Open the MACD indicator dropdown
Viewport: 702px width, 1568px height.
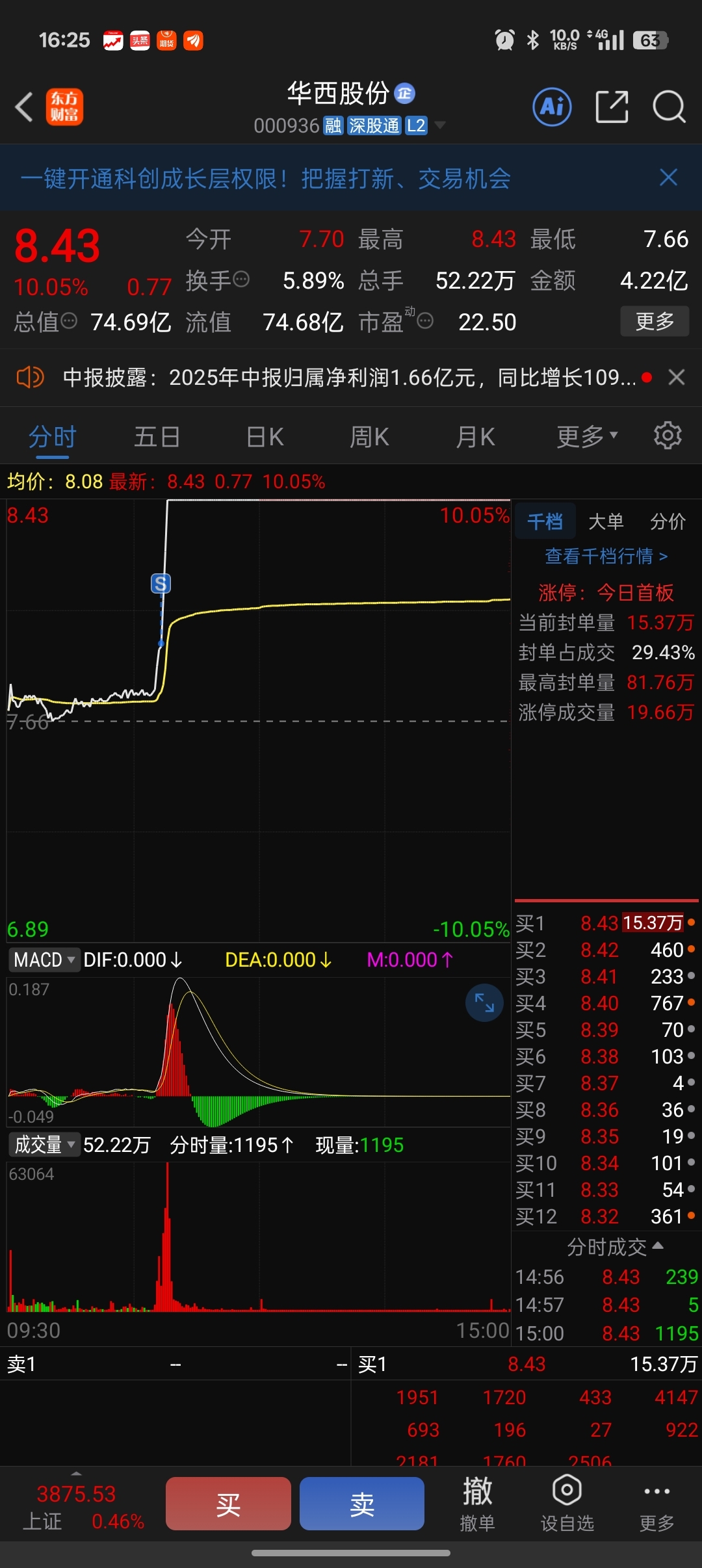tap(44, 960)
